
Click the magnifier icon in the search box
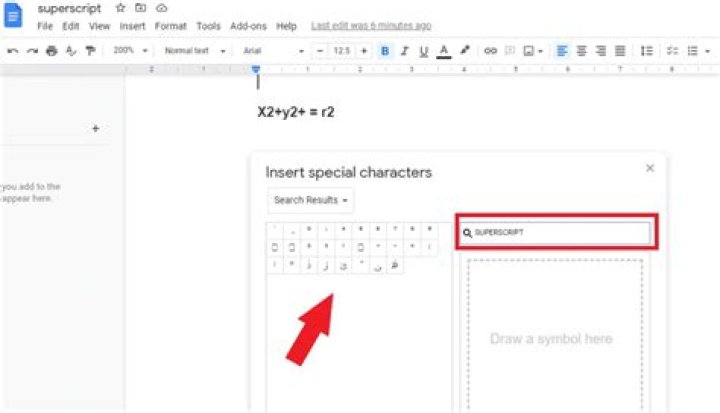coord(467,233)
